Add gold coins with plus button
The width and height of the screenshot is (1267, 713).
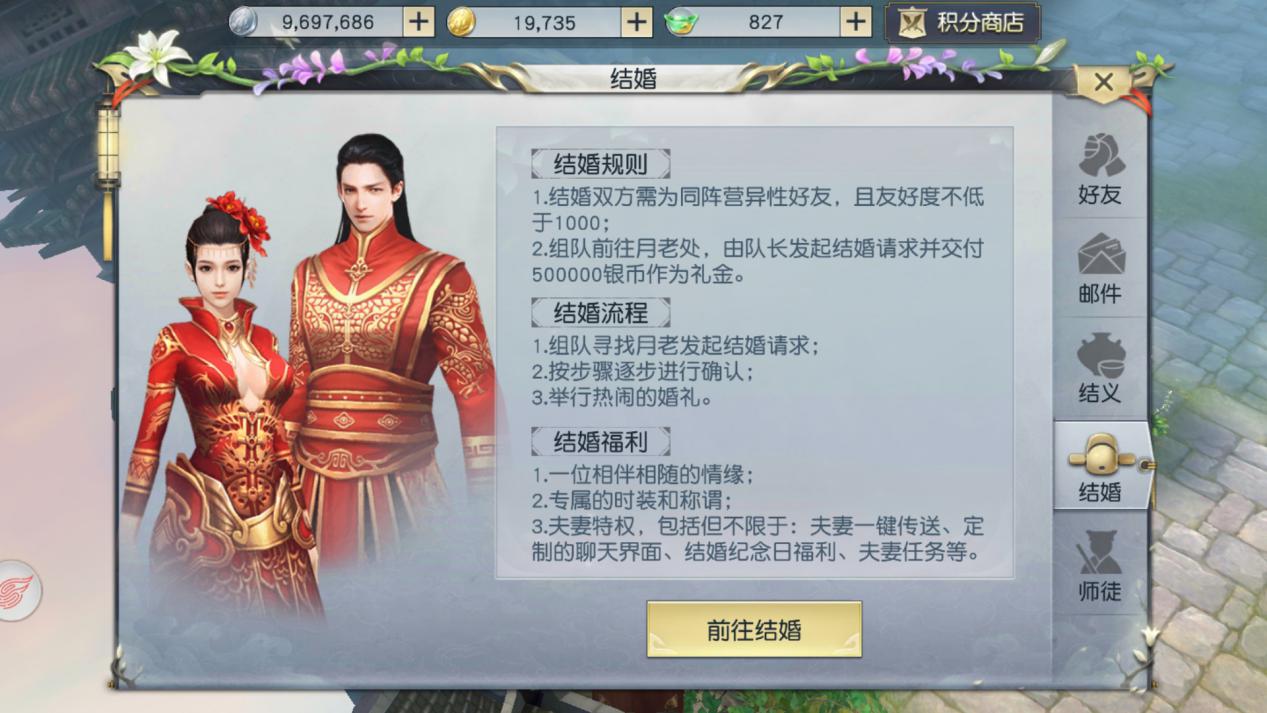[637, 21]
